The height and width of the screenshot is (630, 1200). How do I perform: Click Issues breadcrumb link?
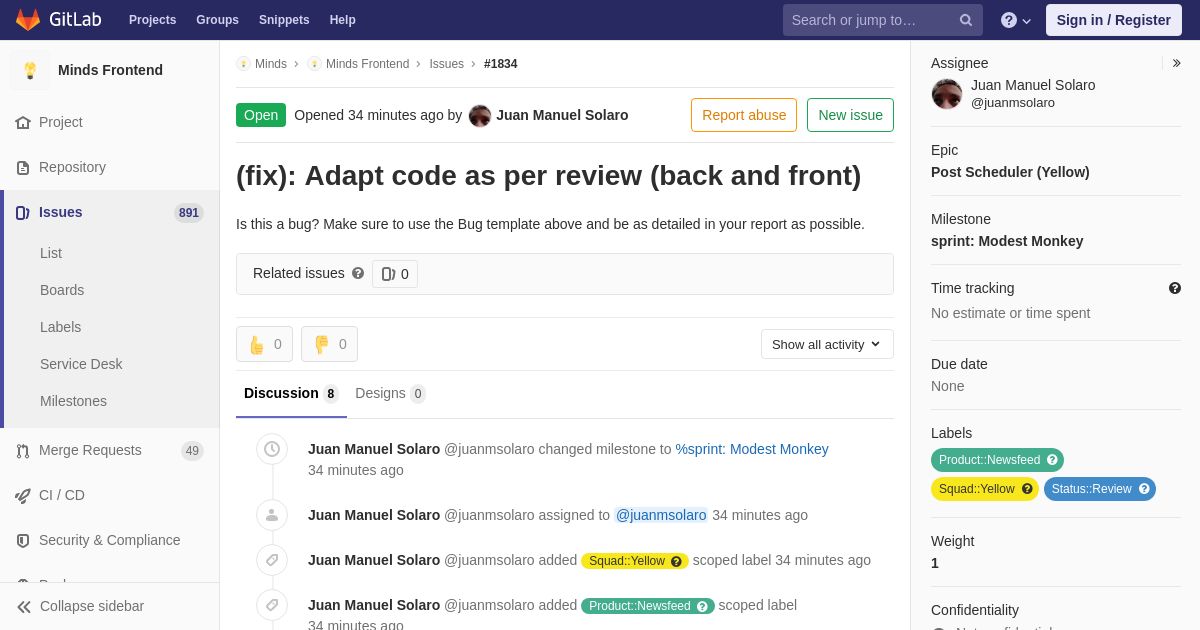[446, 64]
